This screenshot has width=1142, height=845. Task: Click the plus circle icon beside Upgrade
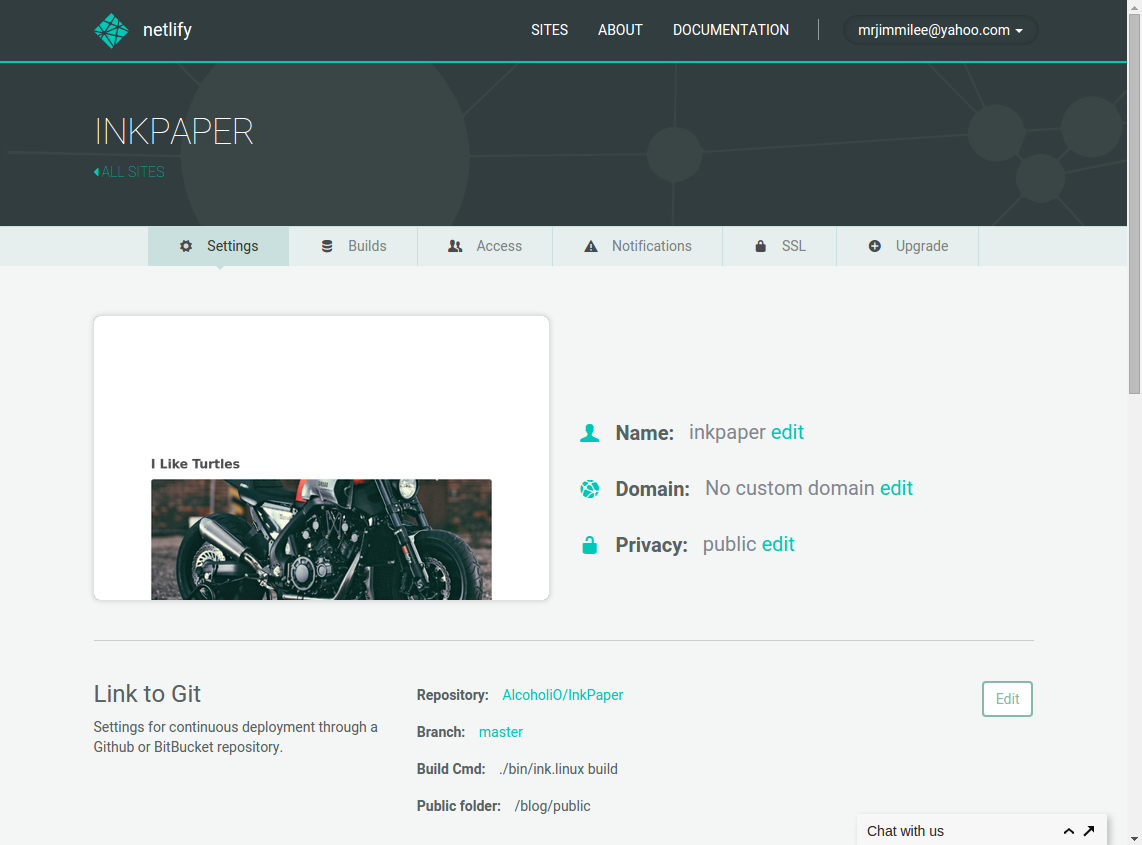coord(875,246)
